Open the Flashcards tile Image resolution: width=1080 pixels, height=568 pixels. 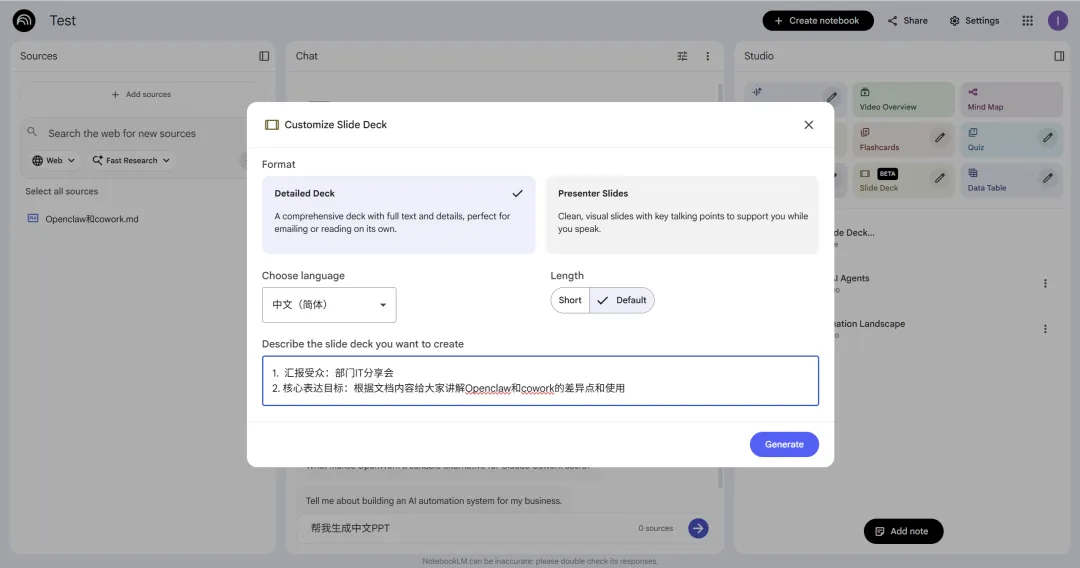(x=903, y=140)
